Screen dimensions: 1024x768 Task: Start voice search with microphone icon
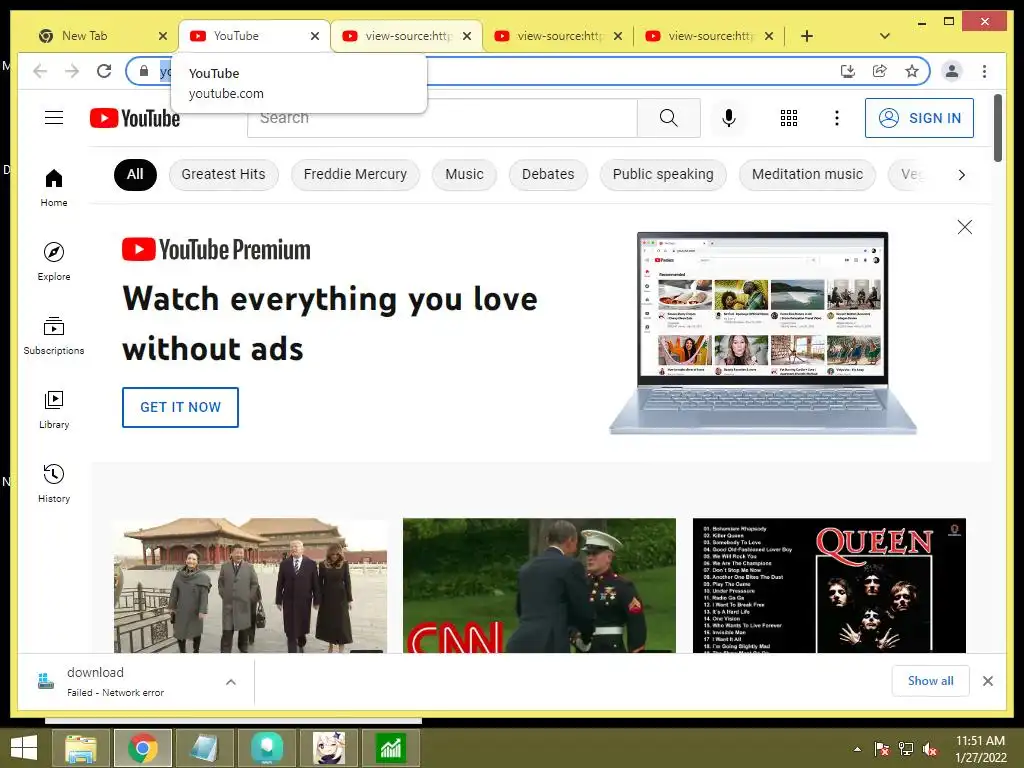pos(729,118)
